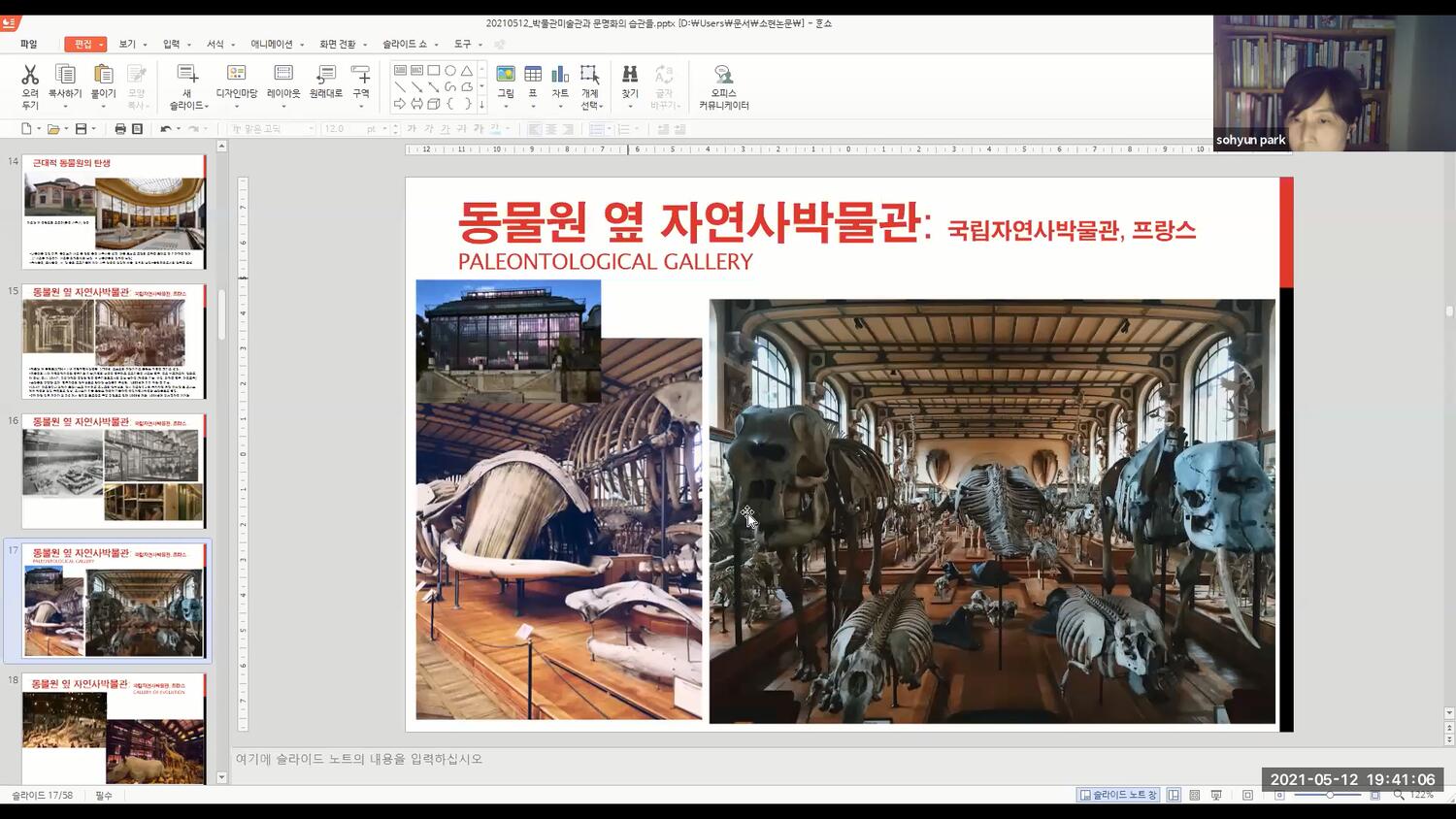Screen dimensions: 1456x819
Task: Expand the 붙이기 paste options arrow
Action: pos(103,106)
